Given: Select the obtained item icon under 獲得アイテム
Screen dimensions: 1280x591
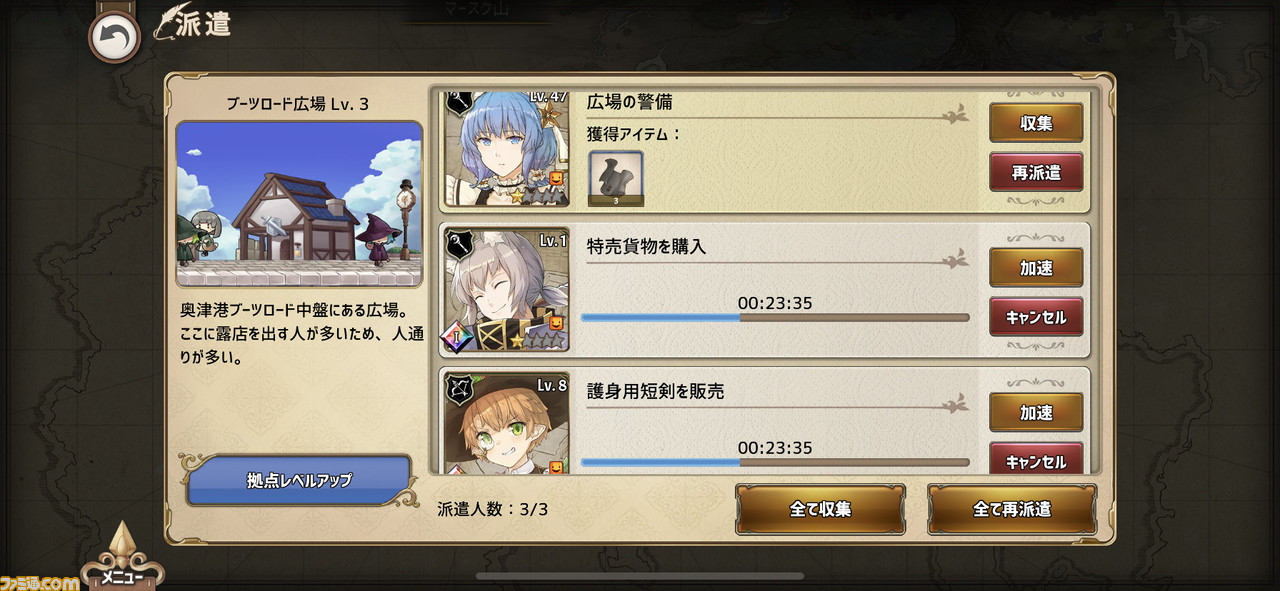Looking at the screenshot, I should [616, 178].
